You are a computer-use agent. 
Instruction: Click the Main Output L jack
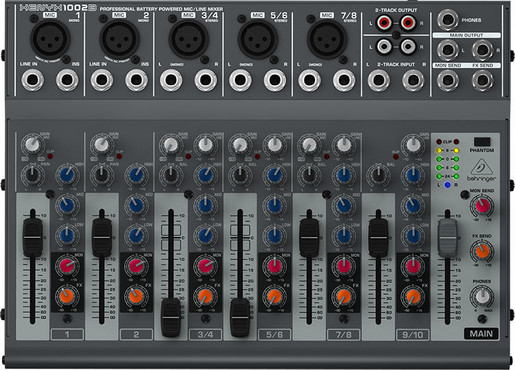coord(448,50)
